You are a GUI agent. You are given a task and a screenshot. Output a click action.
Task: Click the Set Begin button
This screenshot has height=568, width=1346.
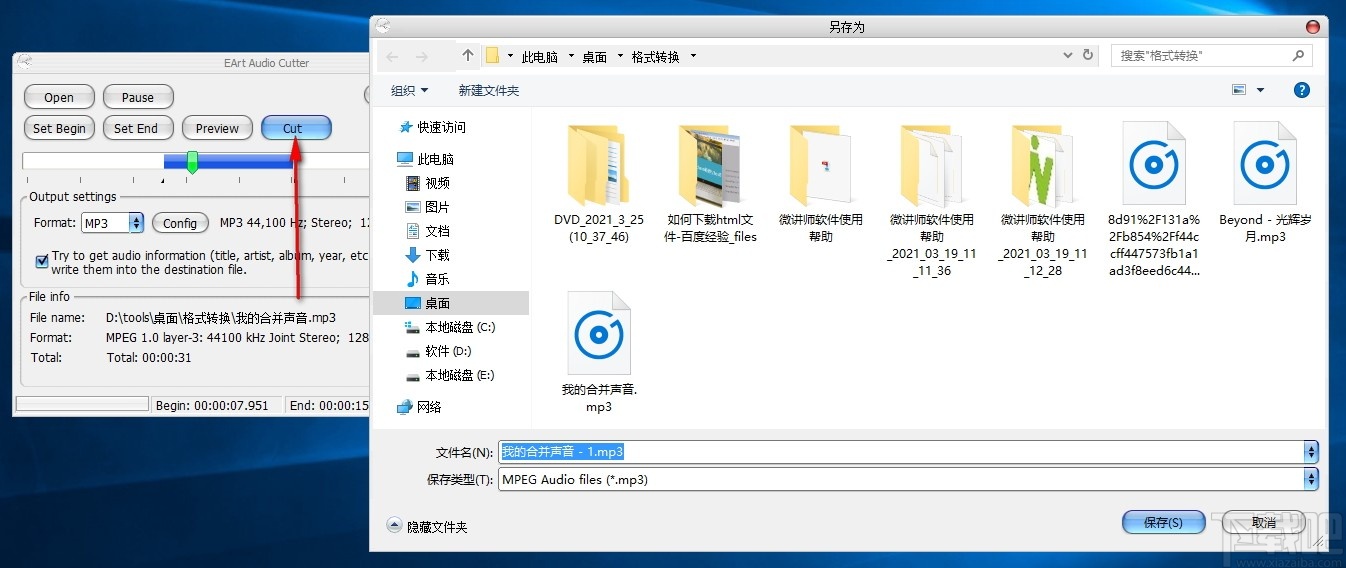coord(59,128)
